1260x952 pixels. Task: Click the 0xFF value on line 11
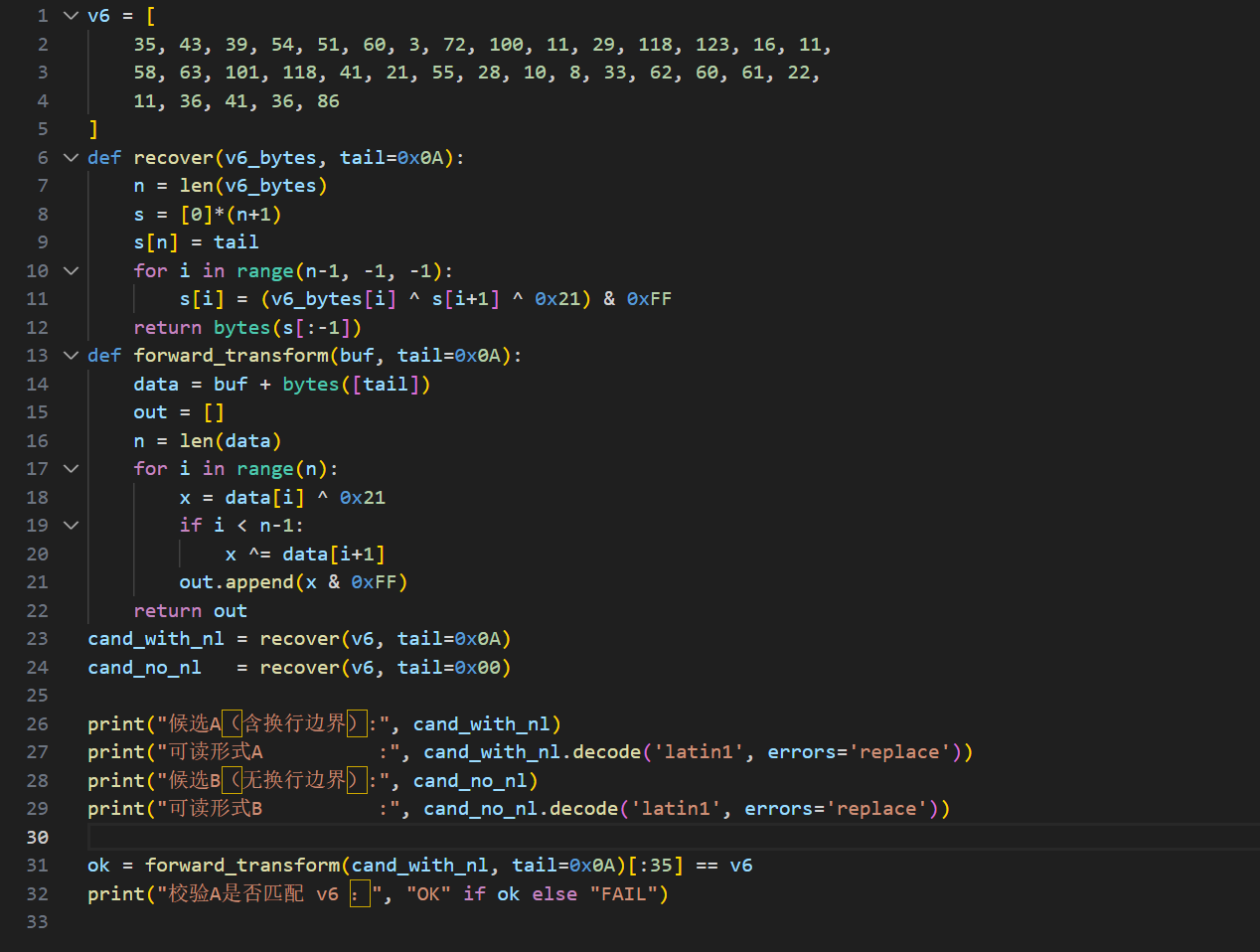649,299
